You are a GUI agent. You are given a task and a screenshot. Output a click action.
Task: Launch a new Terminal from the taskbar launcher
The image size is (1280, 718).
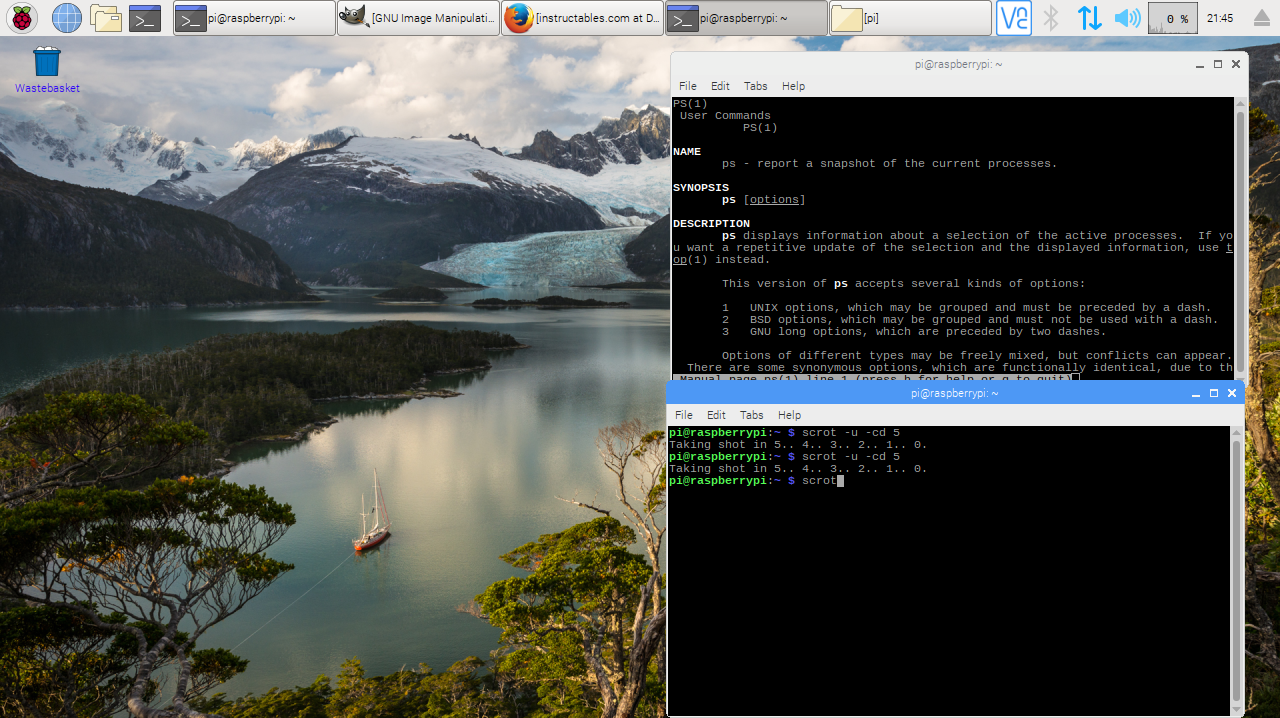pos(143,17)
